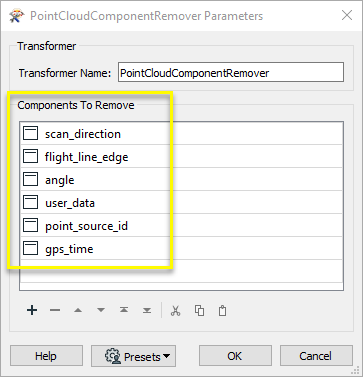Image resolution: width=363 pixels, height=377 pixels.
Task: Select the flight_line_edge component
Action: point(181,156)
